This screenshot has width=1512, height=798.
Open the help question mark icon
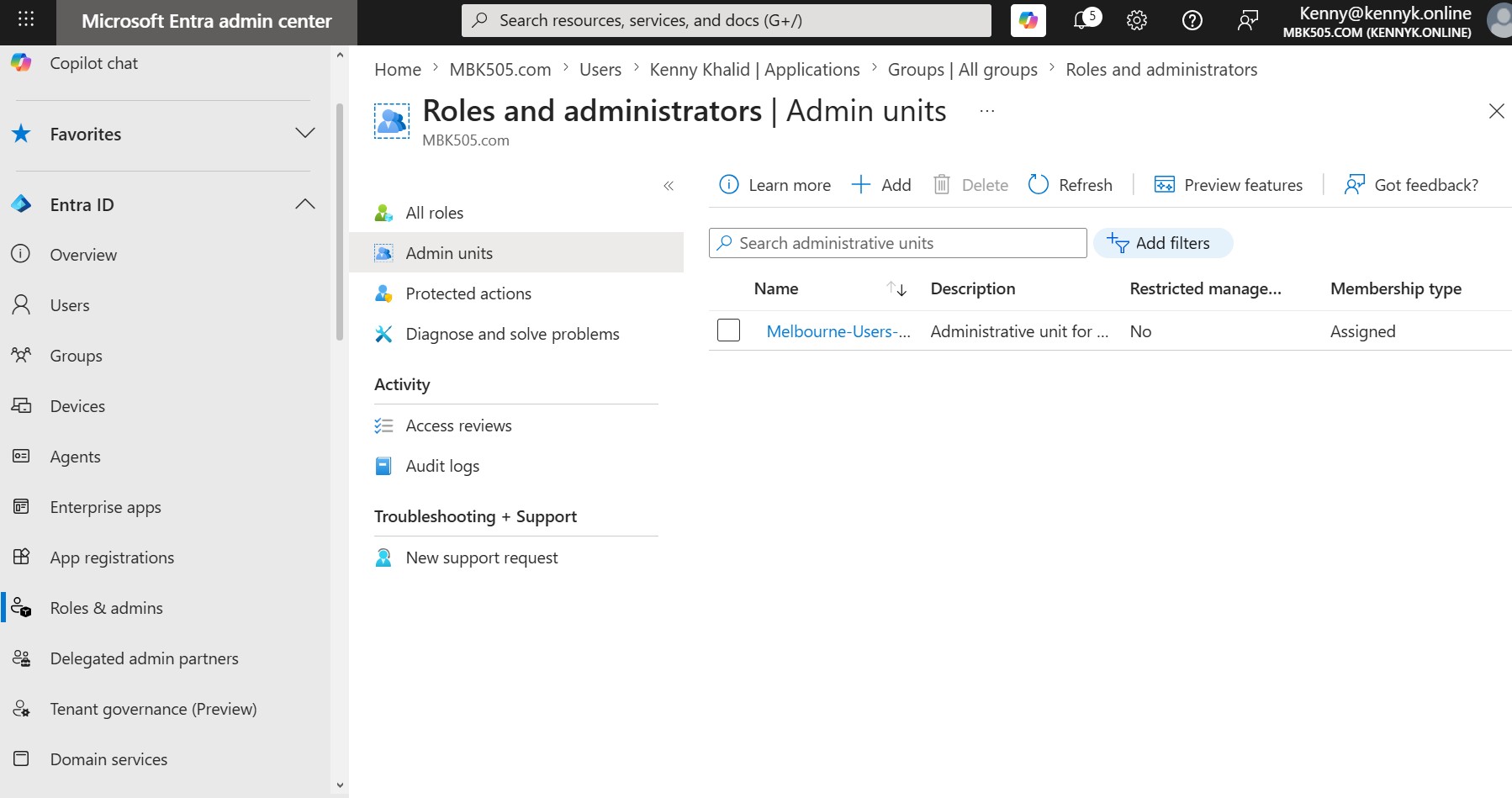coord(1192,20)
